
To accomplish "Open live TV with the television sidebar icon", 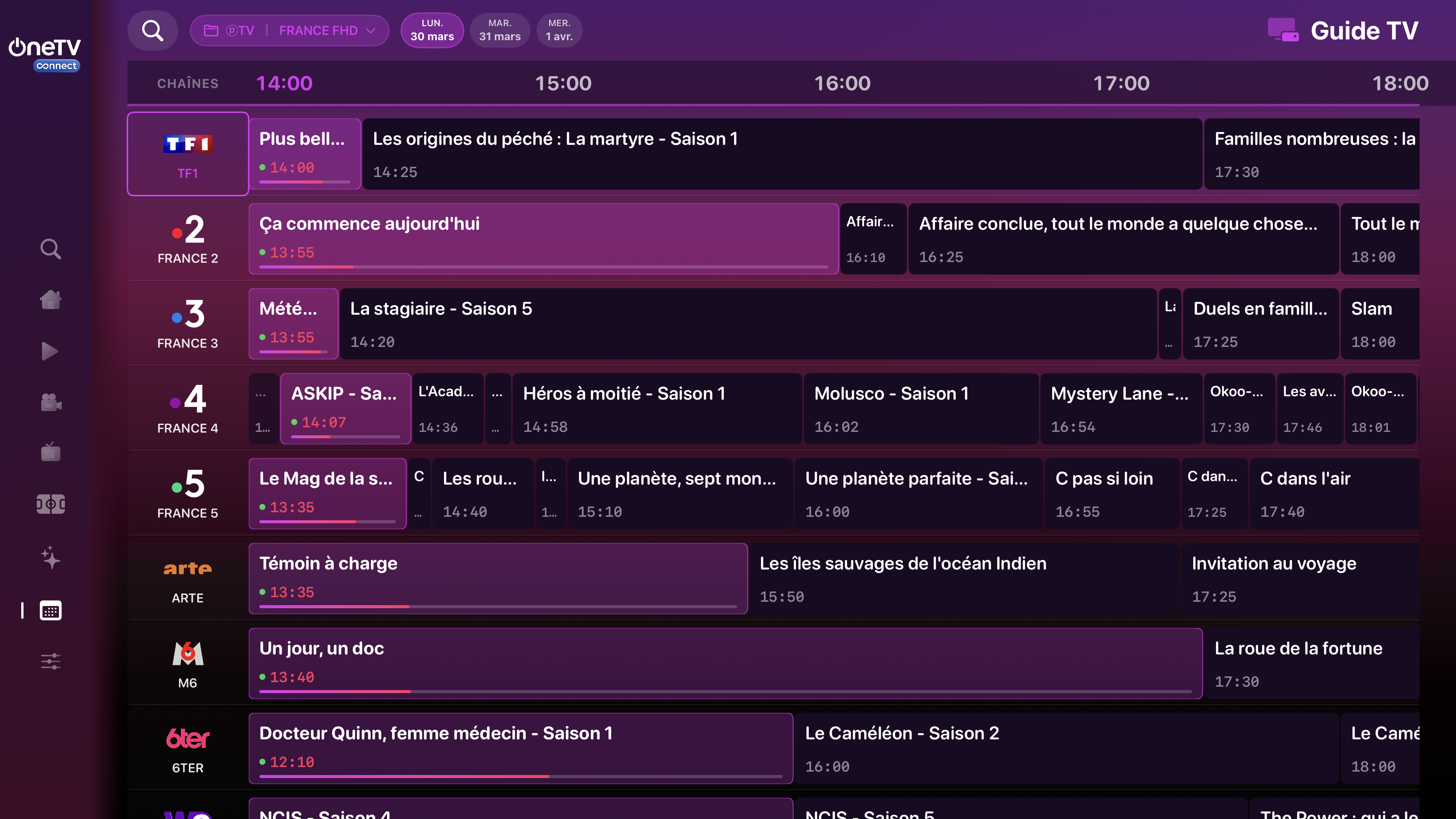I will point(50,452).
